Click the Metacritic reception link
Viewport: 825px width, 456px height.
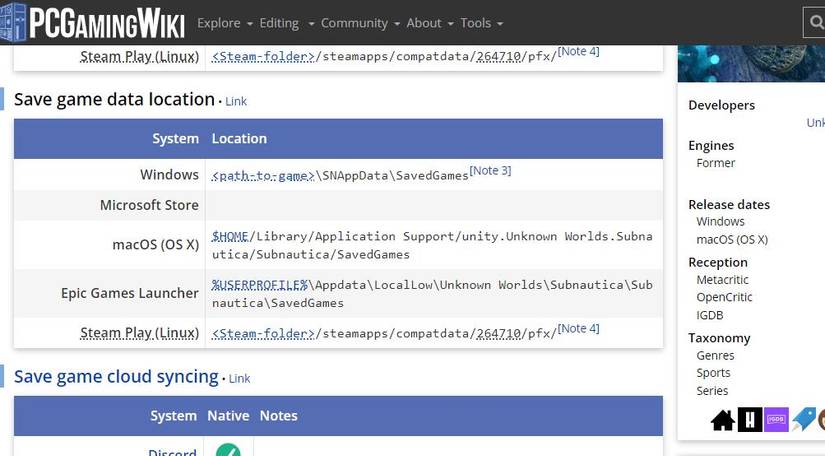point(722,280)
